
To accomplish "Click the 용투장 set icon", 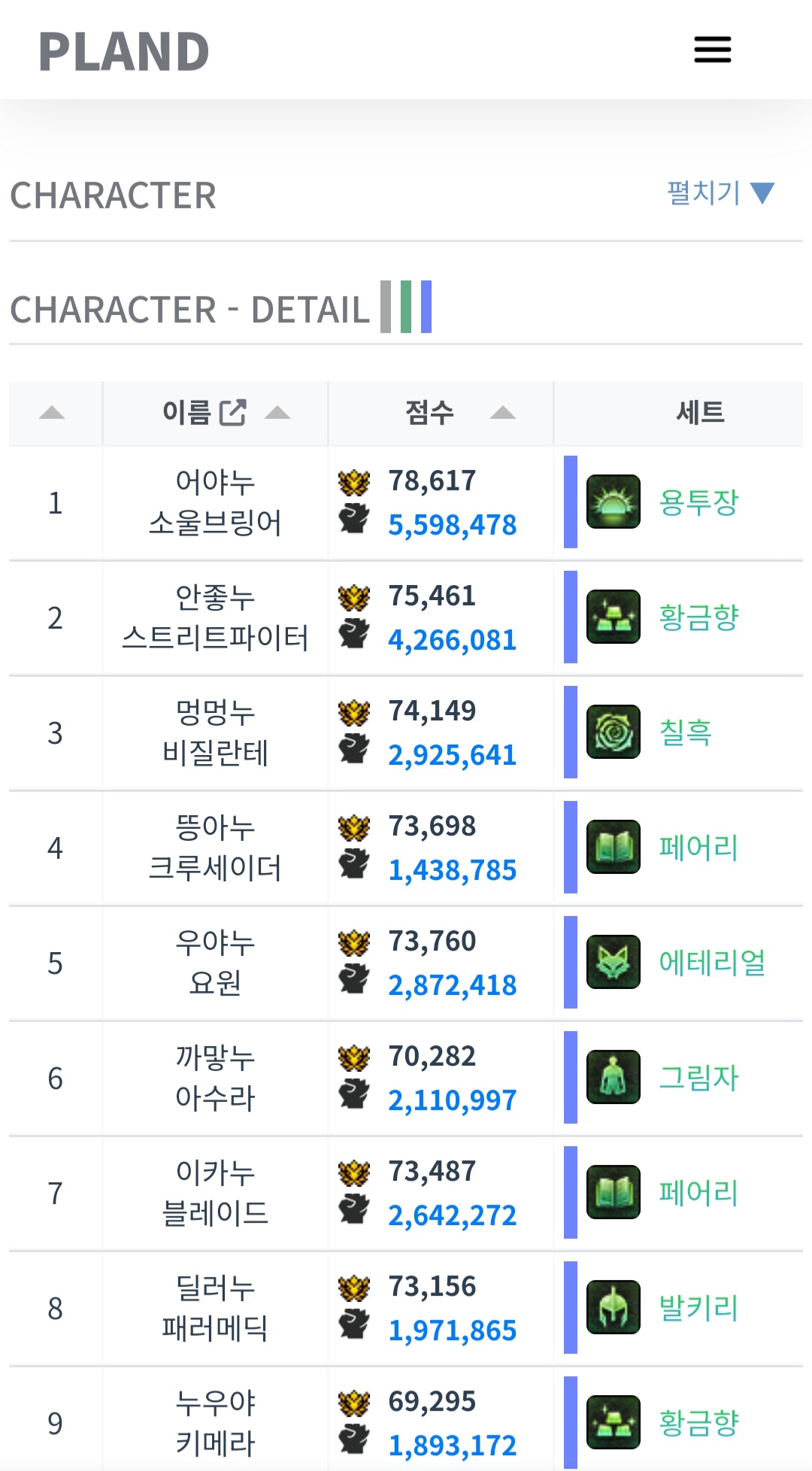I will pyautogui.click(x=613, y=502).
